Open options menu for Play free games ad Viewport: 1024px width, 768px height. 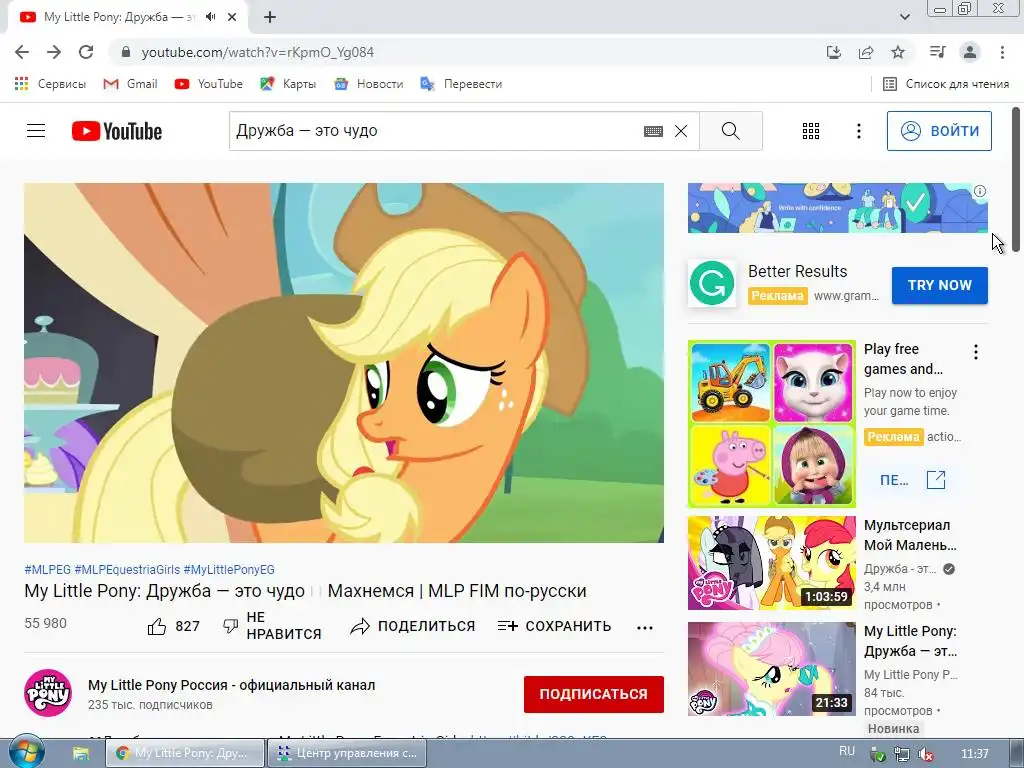976,352
